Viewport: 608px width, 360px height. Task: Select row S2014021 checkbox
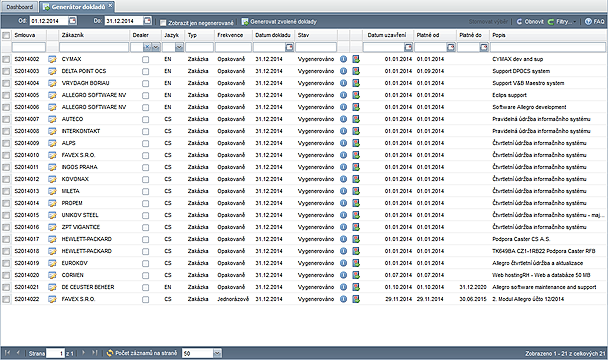(x=6, y=287)
